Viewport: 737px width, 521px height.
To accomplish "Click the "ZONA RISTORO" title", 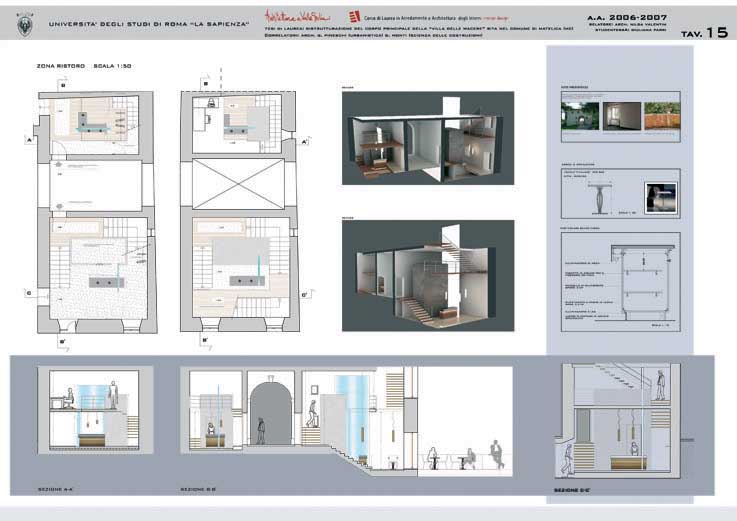I will coord(61,66).
